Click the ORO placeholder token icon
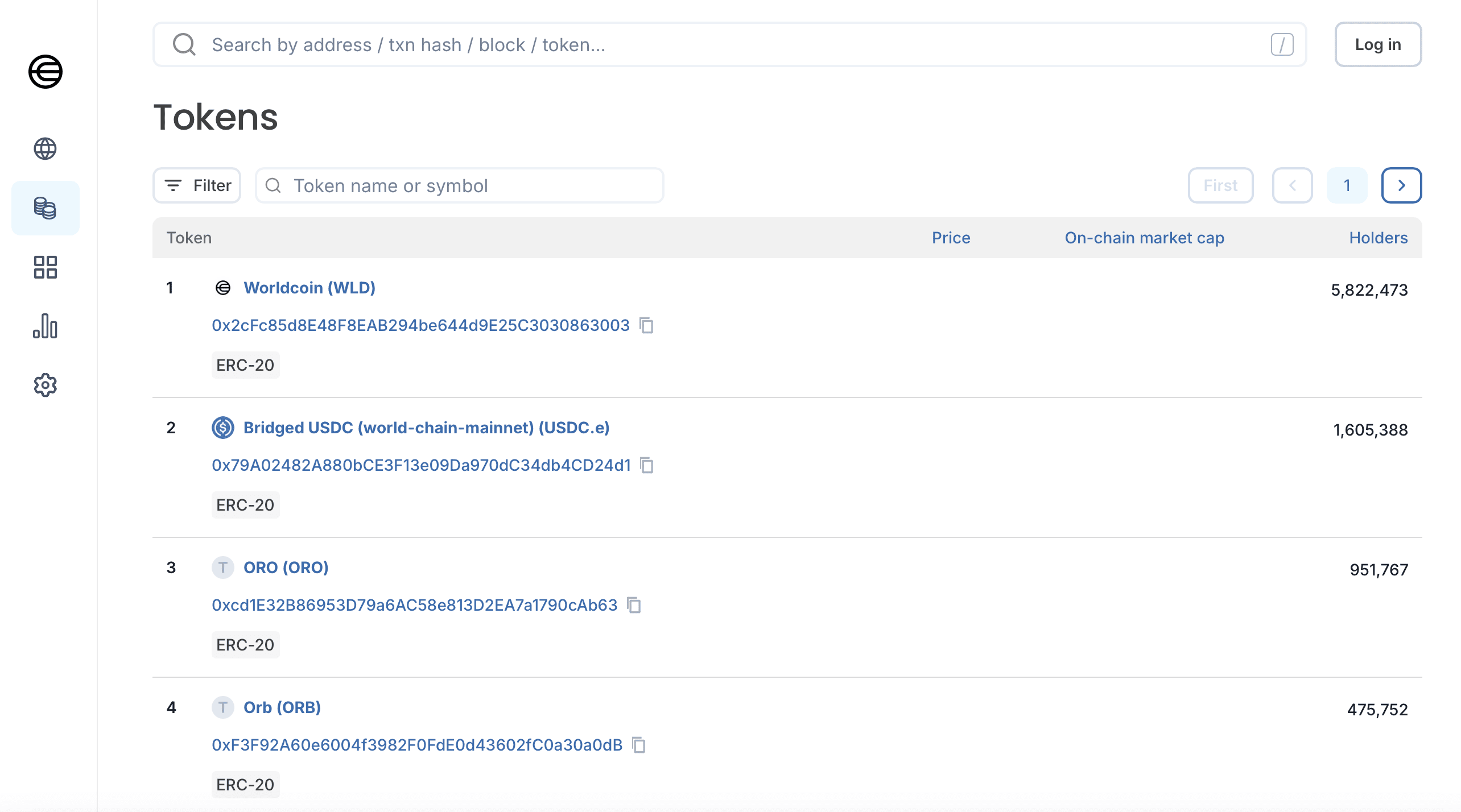 click(x=223, y=567)
